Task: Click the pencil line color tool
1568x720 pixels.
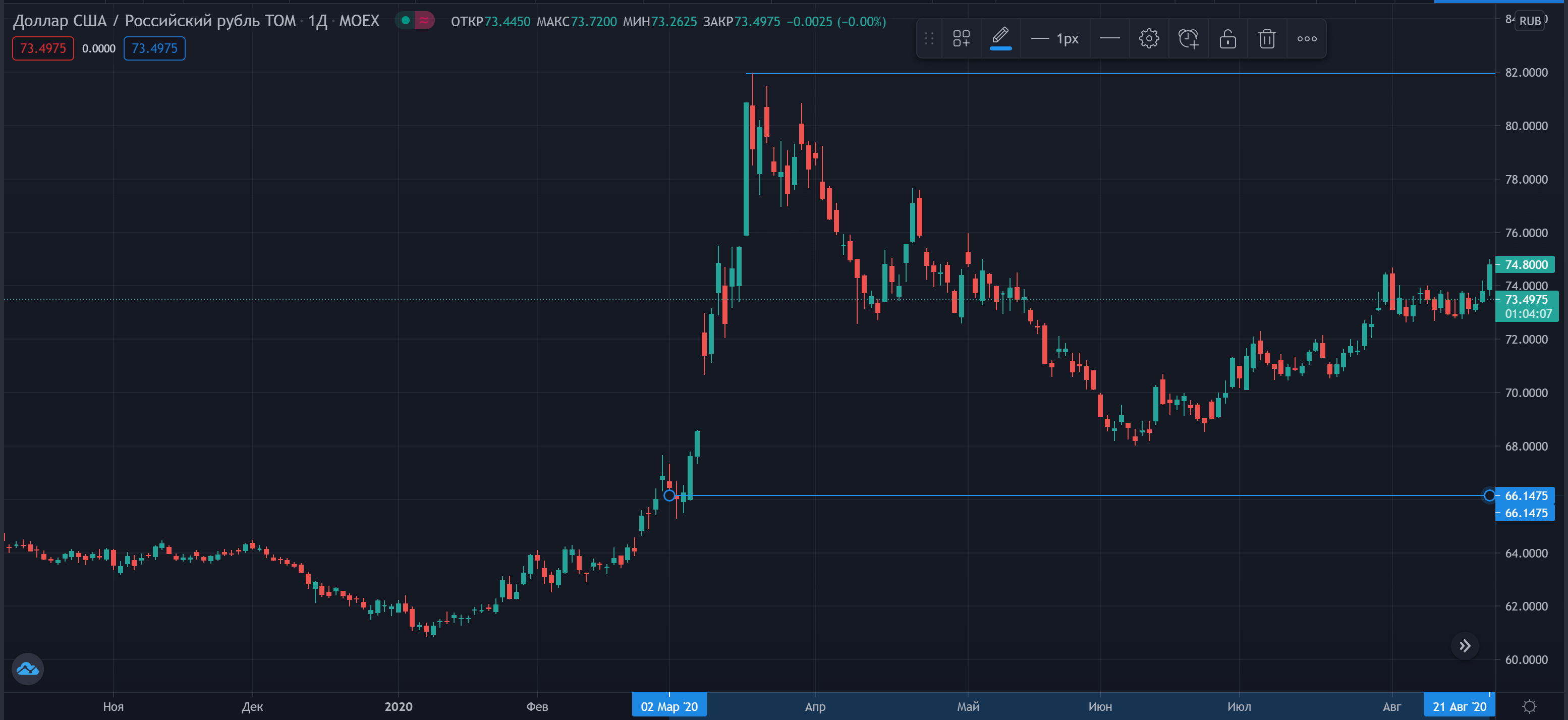Action: pos(1000,39)
